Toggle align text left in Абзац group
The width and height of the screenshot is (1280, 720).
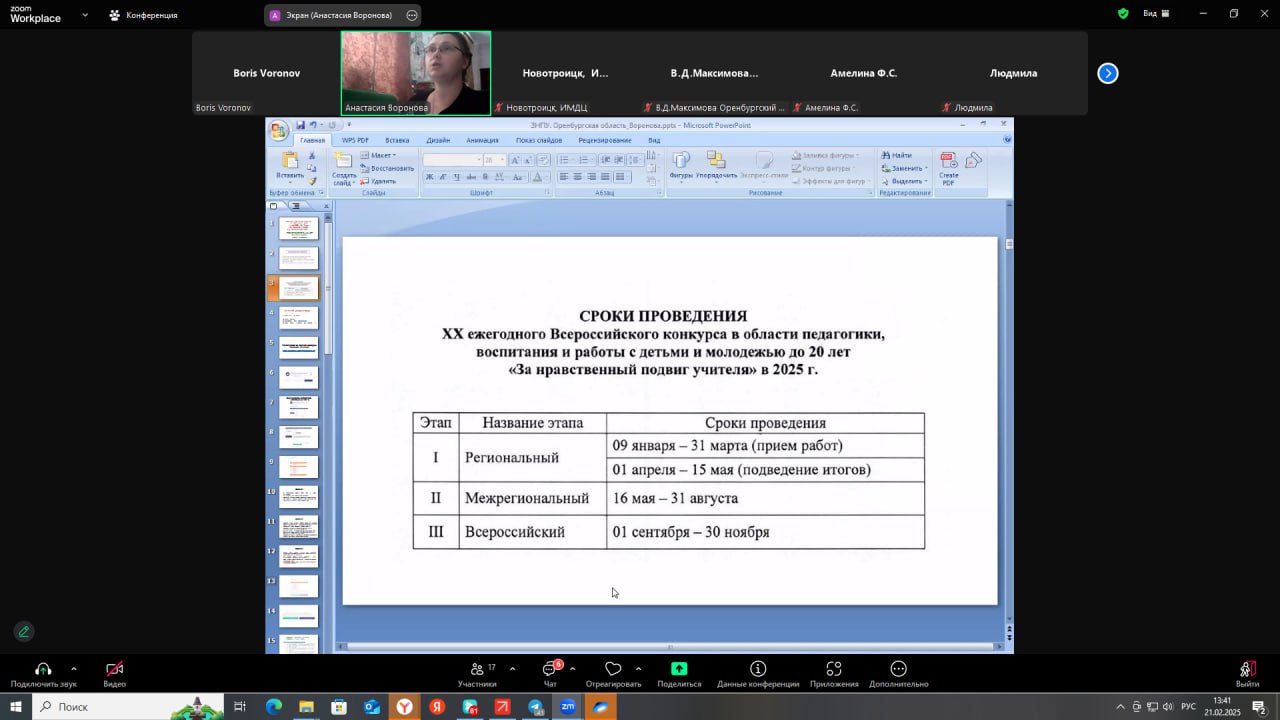click(x=563, y=177)
